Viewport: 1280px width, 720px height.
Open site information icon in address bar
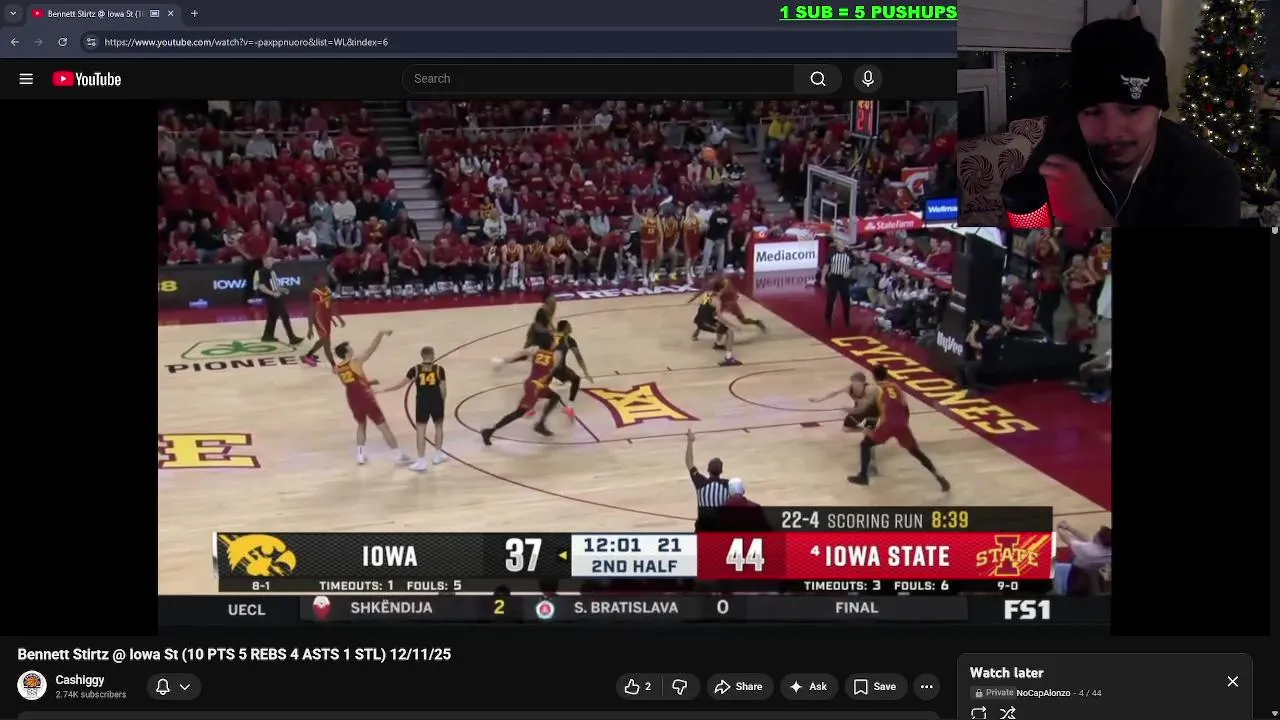(91, 42)
